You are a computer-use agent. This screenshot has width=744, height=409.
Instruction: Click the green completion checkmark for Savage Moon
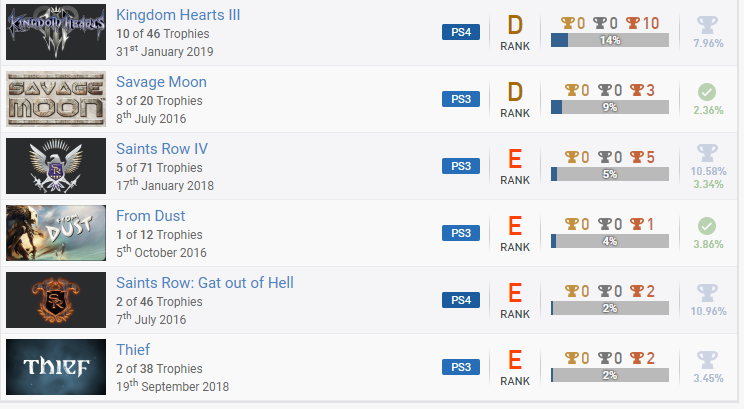(x=706, y=92)
